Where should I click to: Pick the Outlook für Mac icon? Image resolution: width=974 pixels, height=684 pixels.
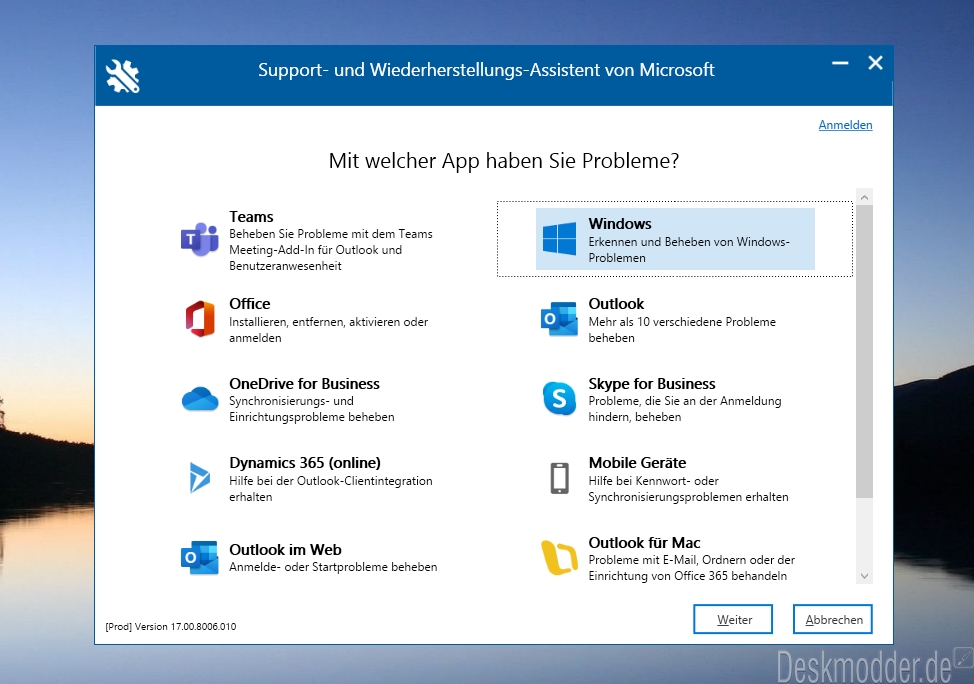[x=559, y=557]
